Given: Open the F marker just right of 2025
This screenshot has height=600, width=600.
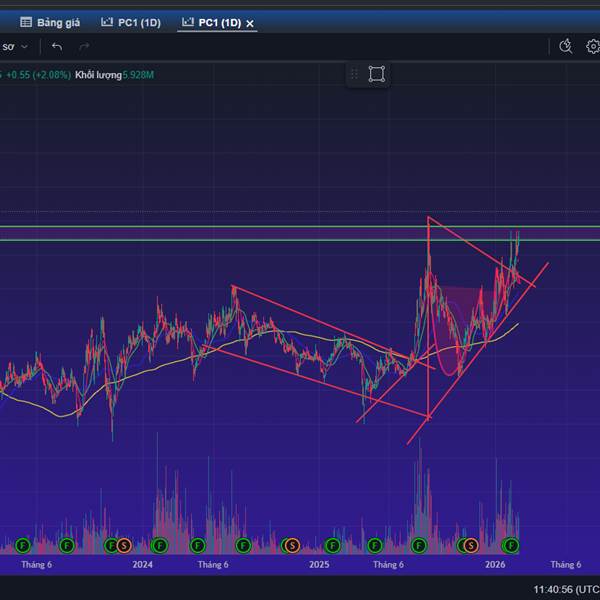Looking at the screenshot, I should pyautogui.click(x=333, y=545).
